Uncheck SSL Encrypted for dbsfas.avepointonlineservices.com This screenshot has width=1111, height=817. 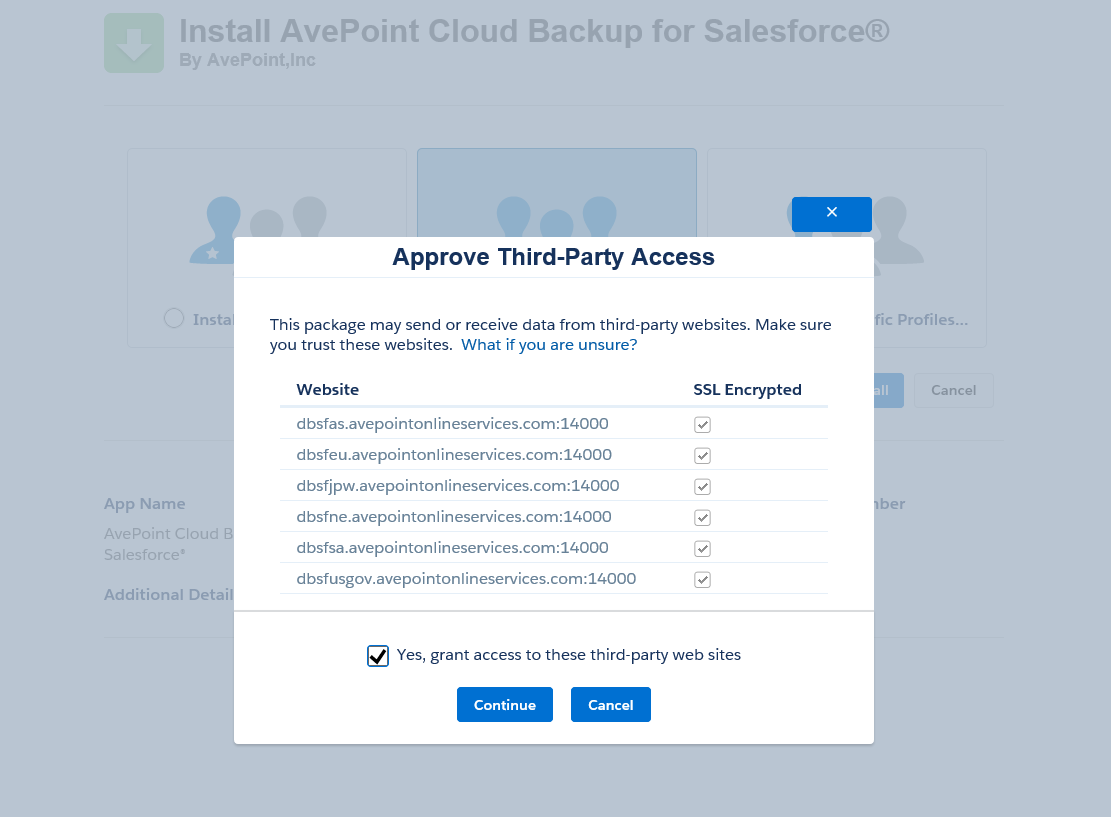tap(702, 424)
